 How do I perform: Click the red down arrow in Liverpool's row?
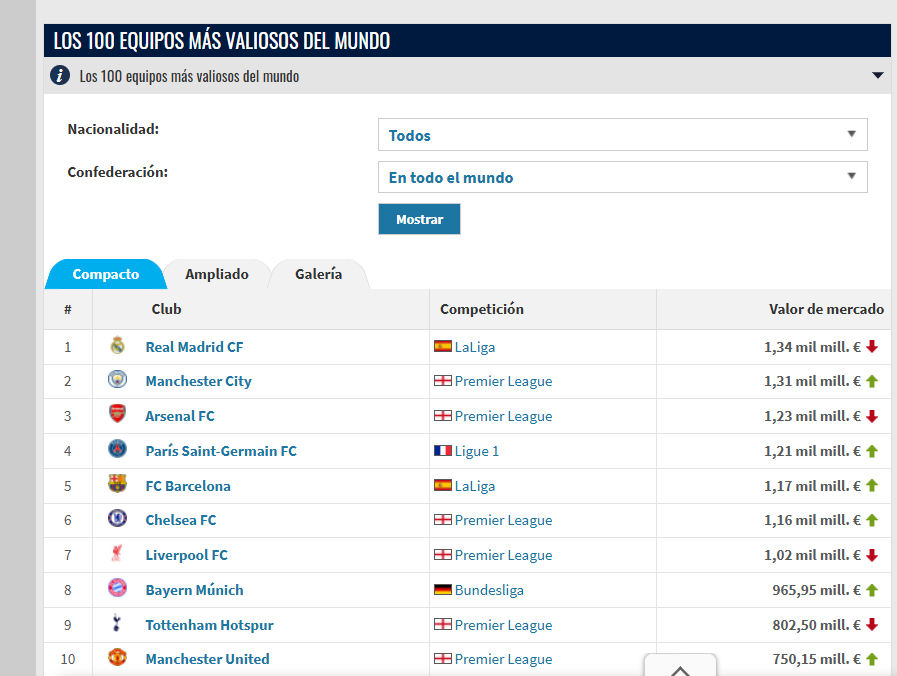(x=872, y=555)
